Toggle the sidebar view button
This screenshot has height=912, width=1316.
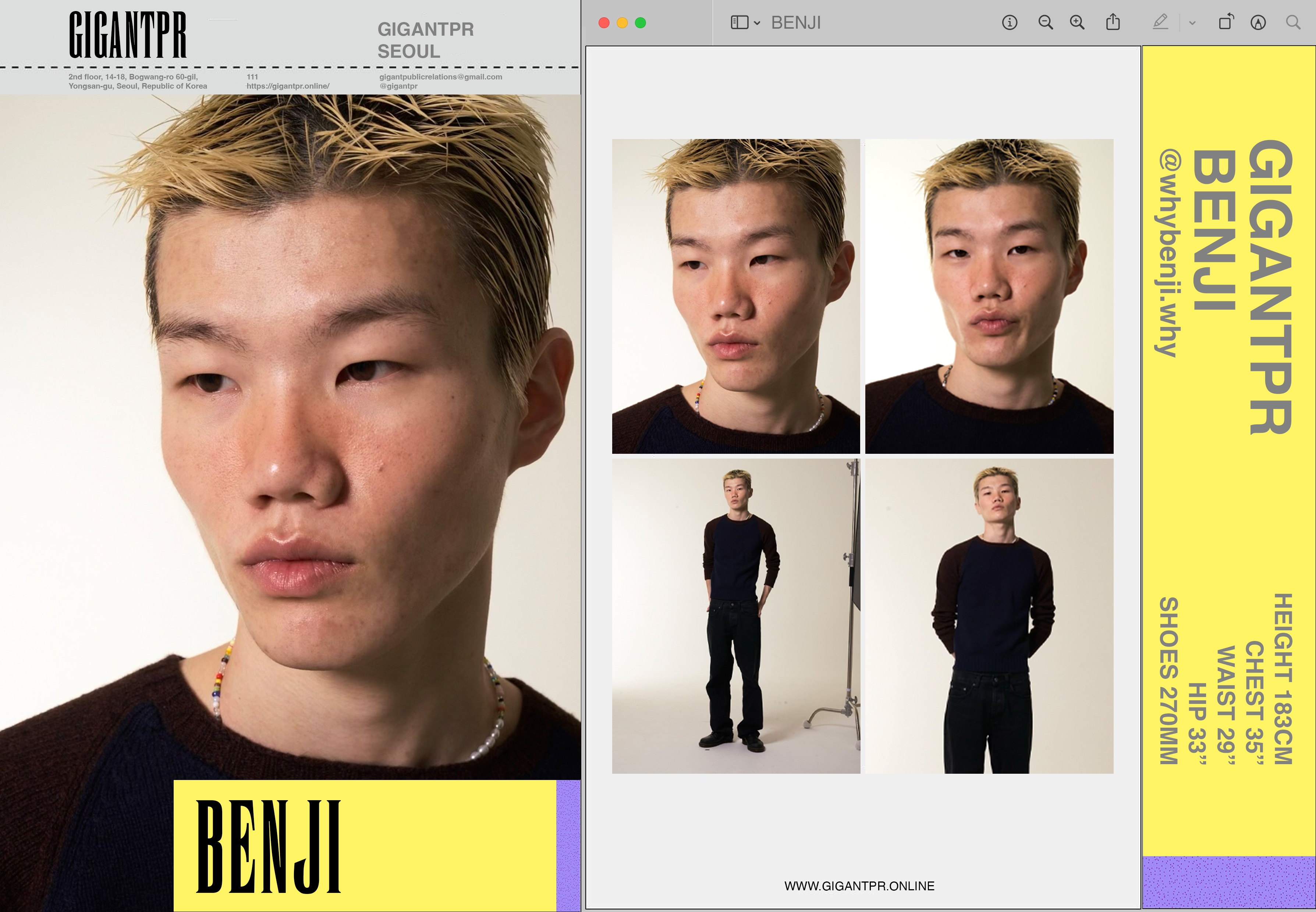[x=739, y=23]
